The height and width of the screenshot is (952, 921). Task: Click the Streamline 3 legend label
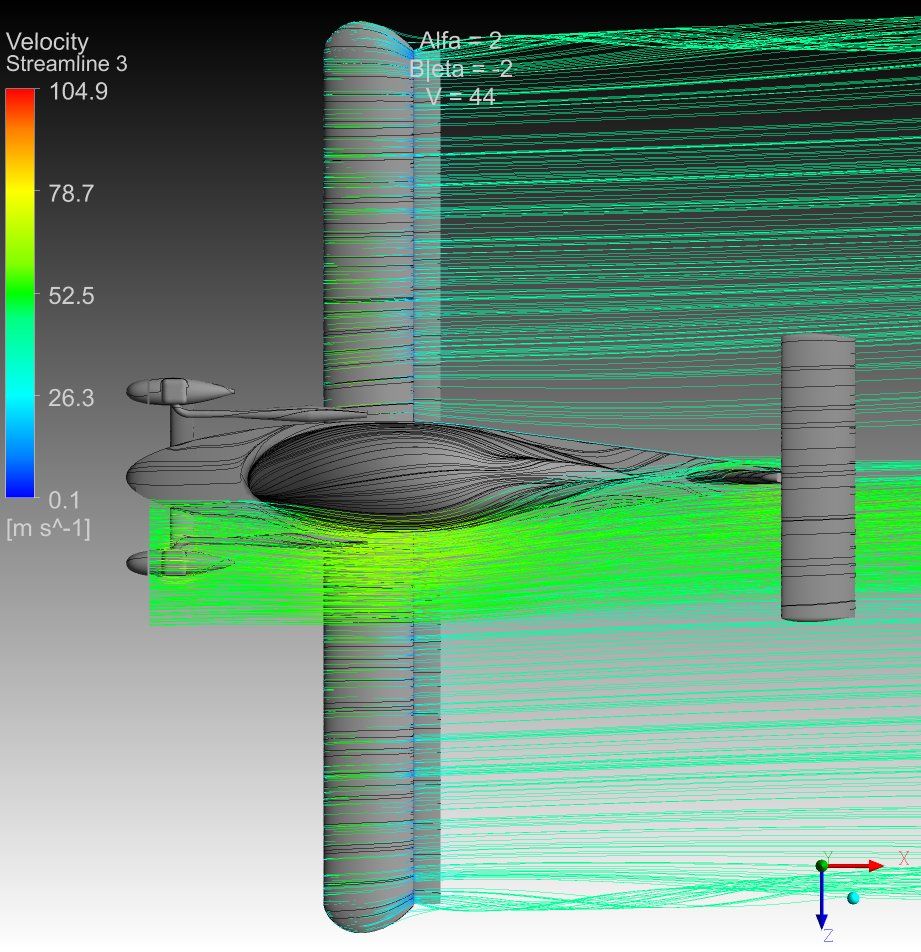coord(67,65)
